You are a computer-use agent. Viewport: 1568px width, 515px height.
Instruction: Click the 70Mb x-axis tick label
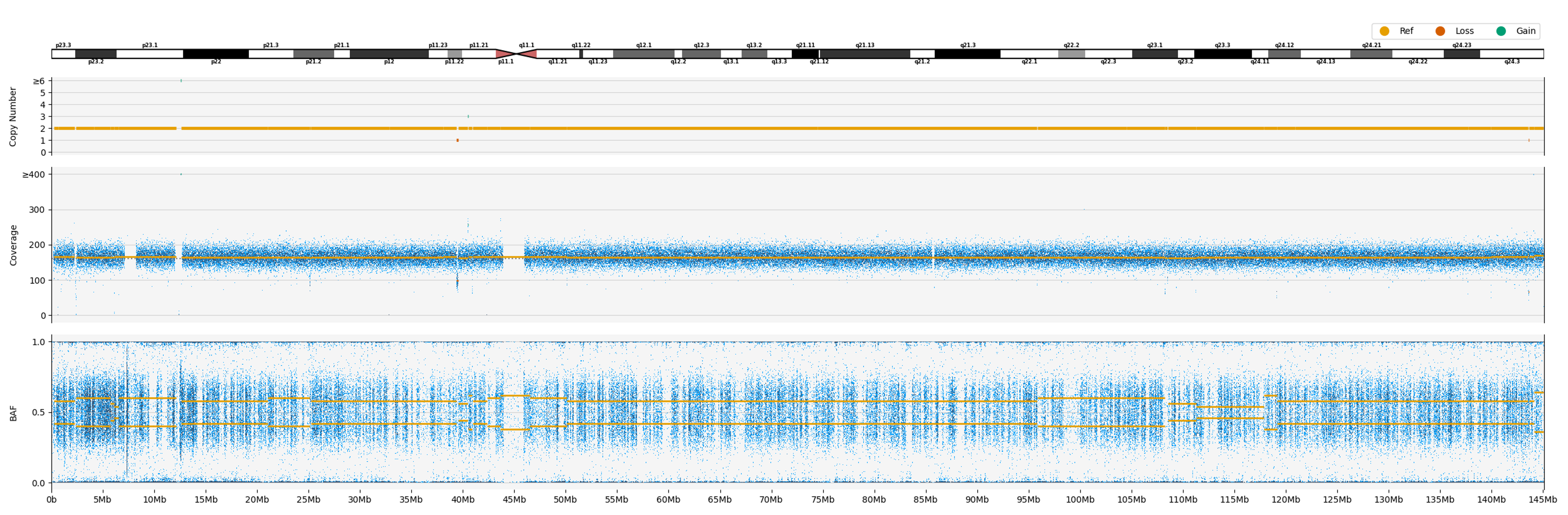click(x=771, y=500)
